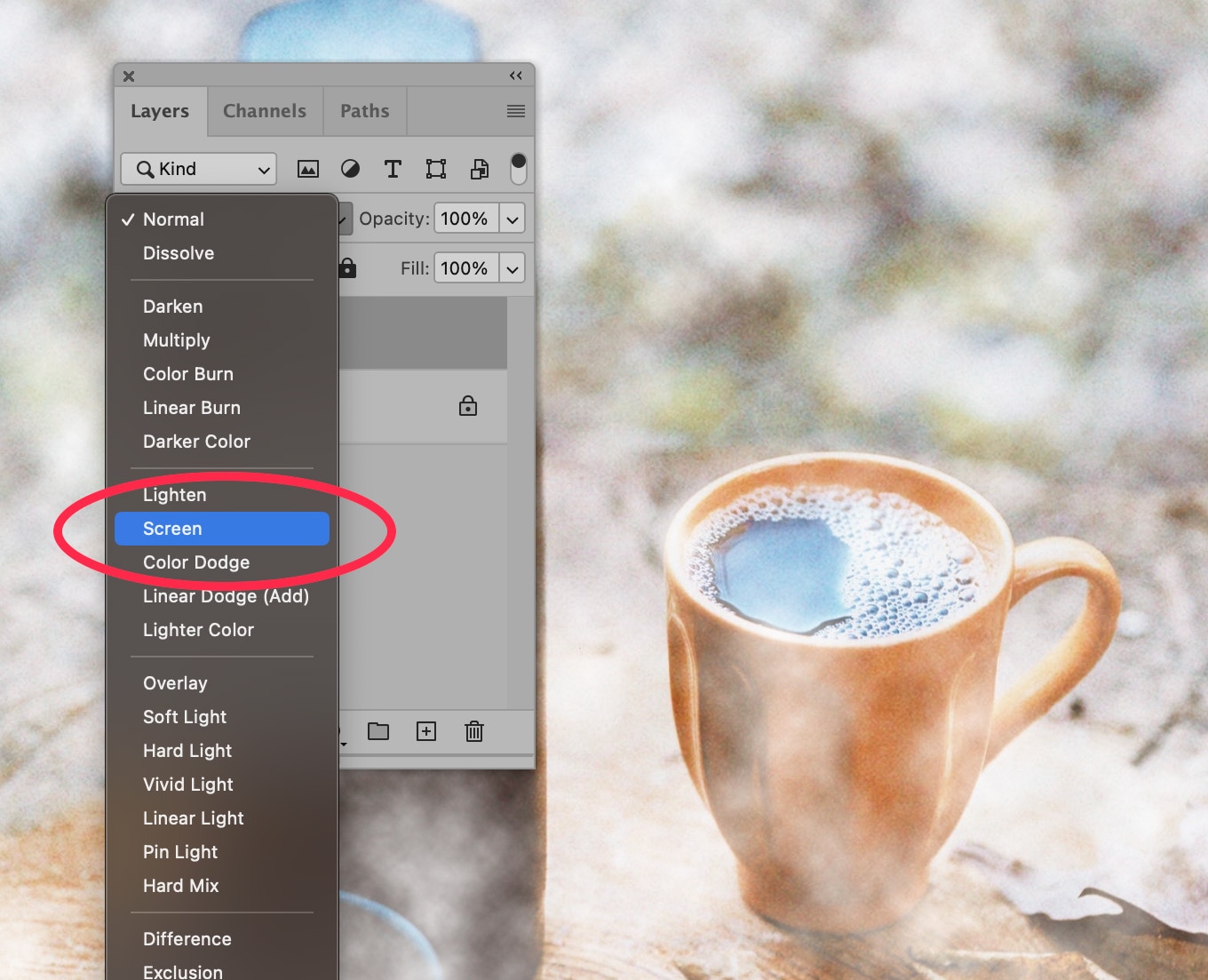Image resolution: width=1208 pixels, height=980 pixels.
Task: Filter layers by type layer icon
Action: [393, 169]
